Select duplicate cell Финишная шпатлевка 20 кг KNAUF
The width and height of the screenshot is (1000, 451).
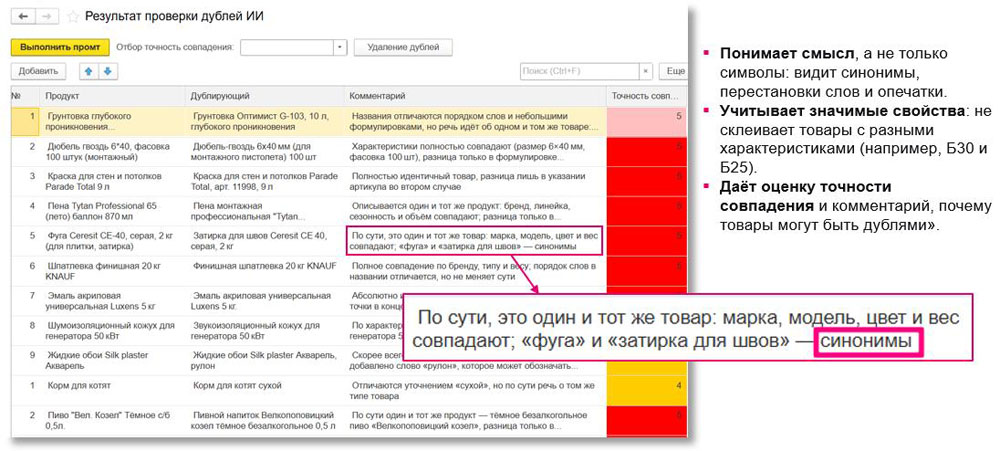click(x=264, y=270)
